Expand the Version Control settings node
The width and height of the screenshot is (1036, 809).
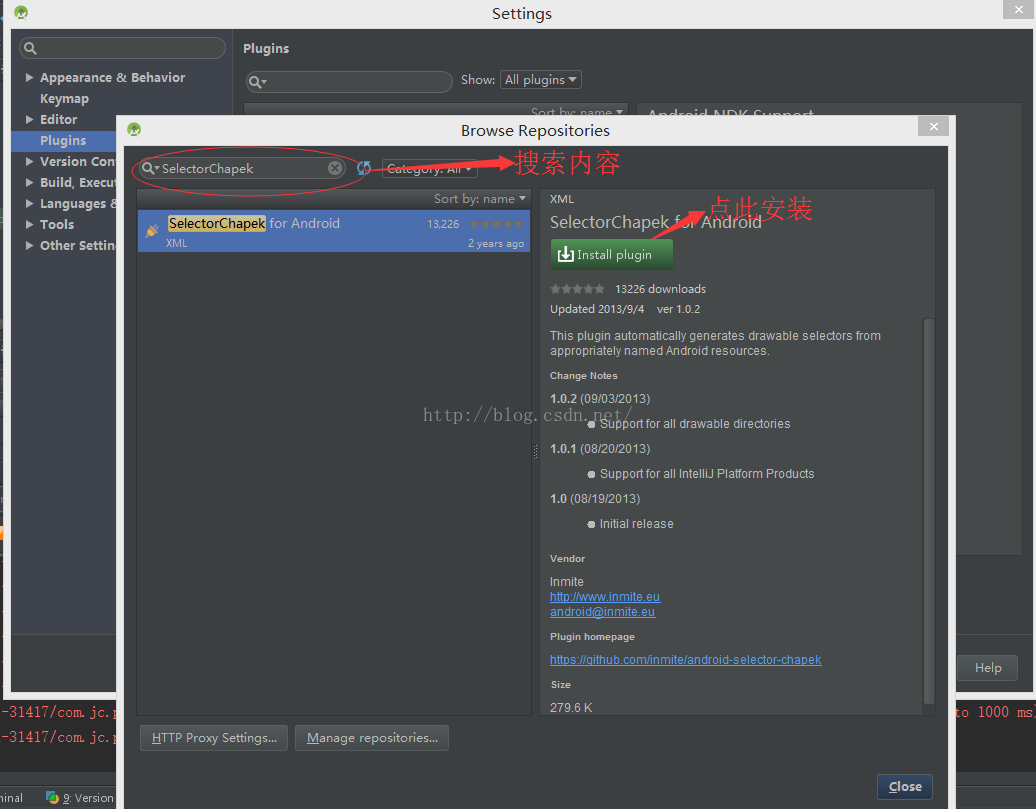click(x=29, y=161)
